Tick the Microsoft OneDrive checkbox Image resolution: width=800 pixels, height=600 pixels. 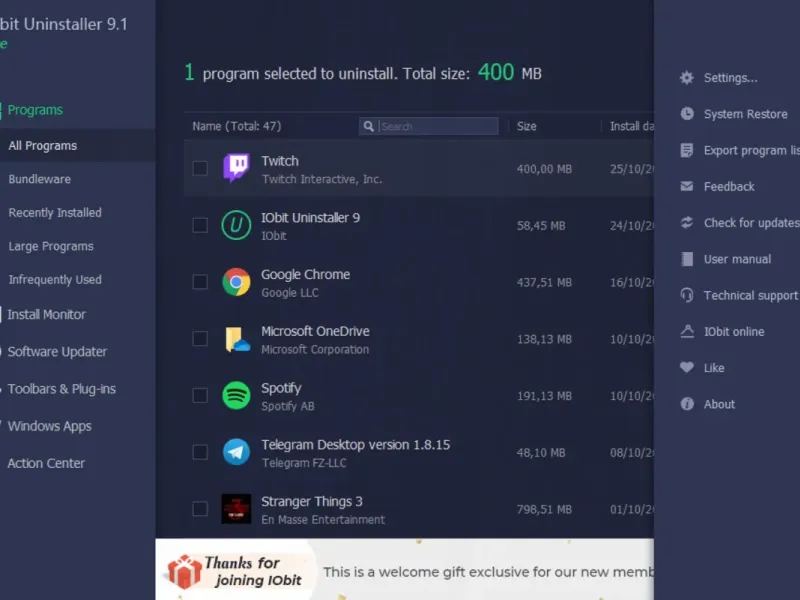click(200, 339)
